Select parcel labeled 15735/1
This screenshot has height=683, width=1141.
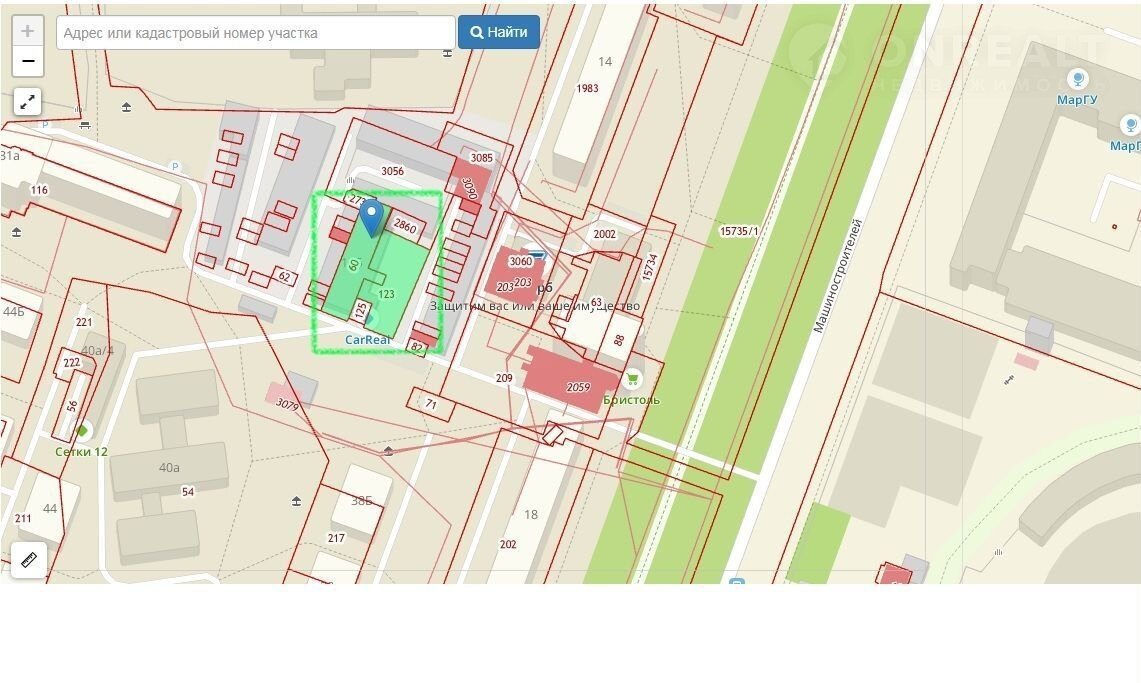point(738,231)
